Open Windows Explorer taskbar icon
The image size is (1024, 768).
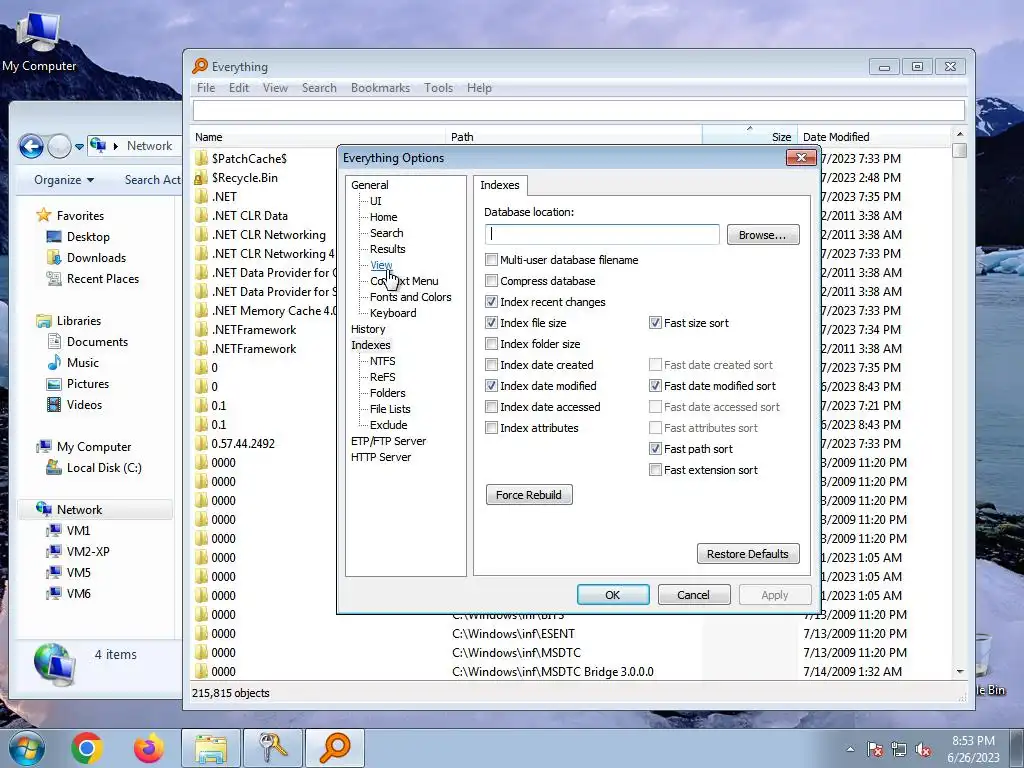click(x=211, y=748)
